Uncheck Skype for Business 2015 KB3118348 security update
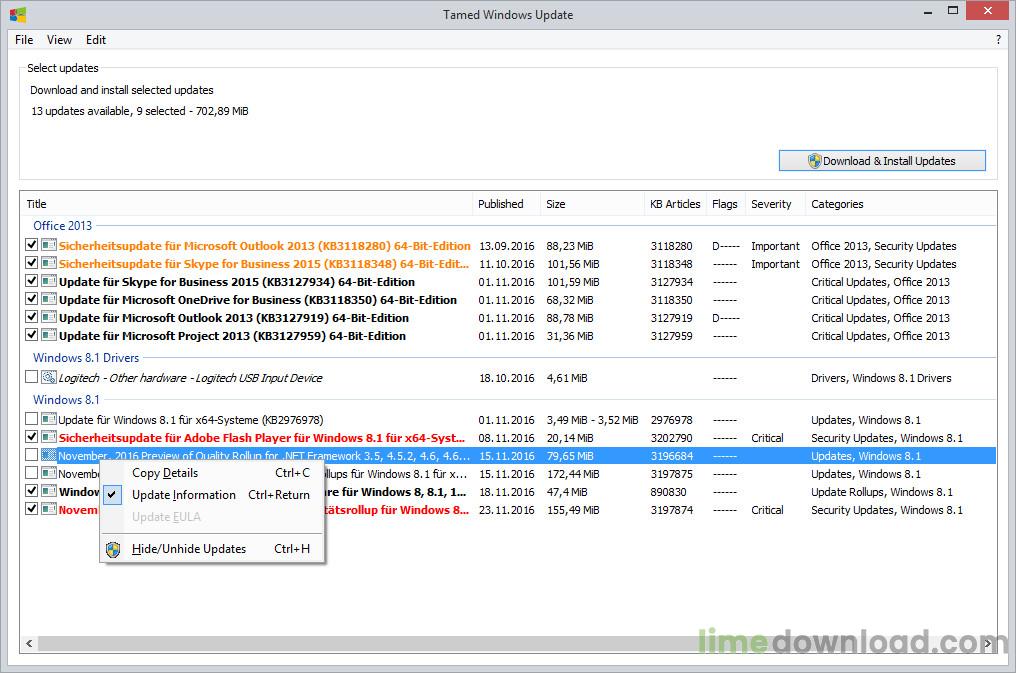Image resolution: width=1016 pixels, height=673 pixels. (31, 263)
